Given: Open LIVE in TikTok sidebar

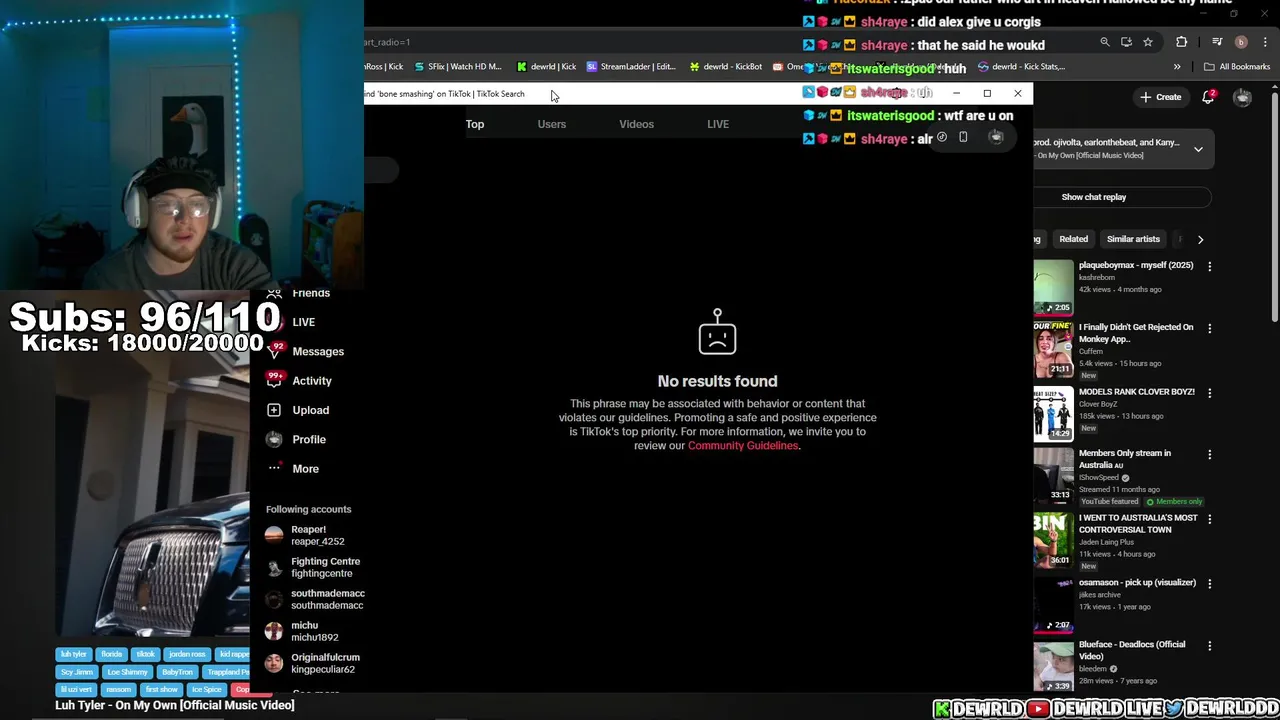Looking at the screenshot, I should (x=304, y=322).
